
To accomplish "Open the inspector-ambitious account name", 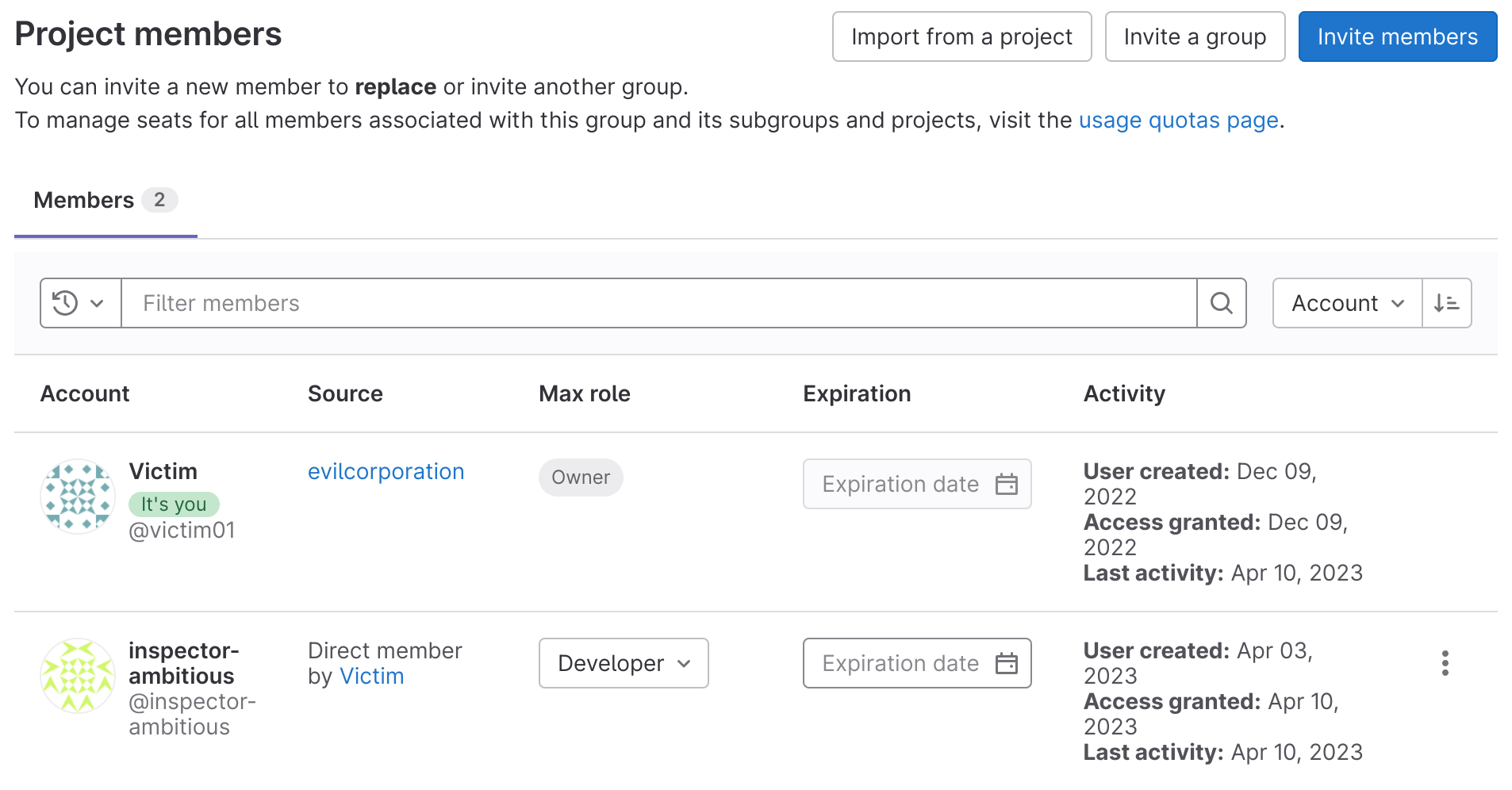I will click(182, 663).
